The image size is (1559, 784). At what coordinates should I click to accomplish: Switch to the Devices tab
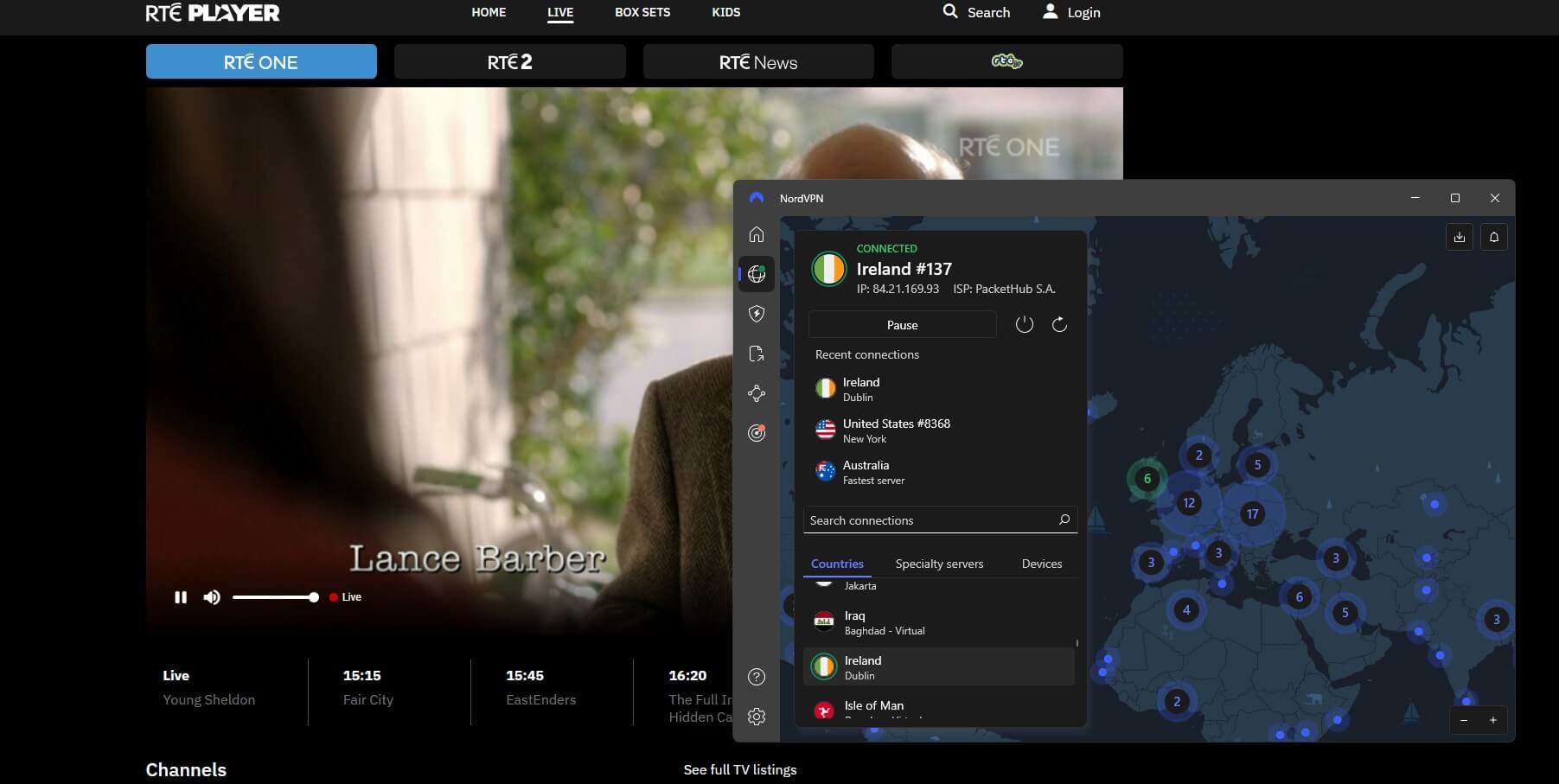[x=1041, y=563]
